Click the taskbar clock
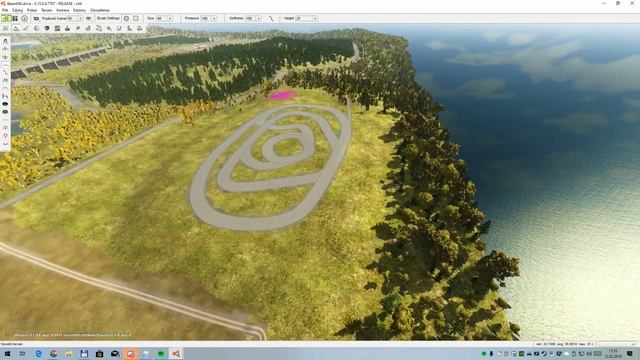The image size is (640, 360). click(x=613, y=353)
